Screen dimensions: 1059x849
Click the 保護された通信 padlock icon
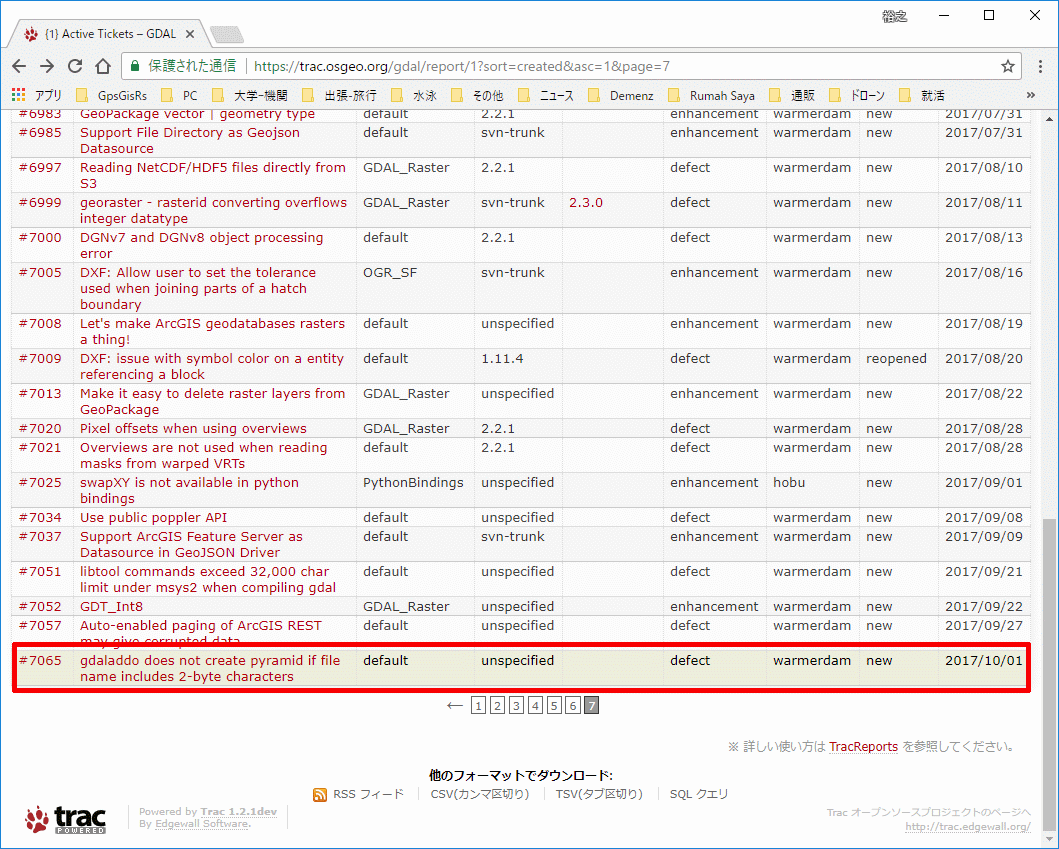135,66
